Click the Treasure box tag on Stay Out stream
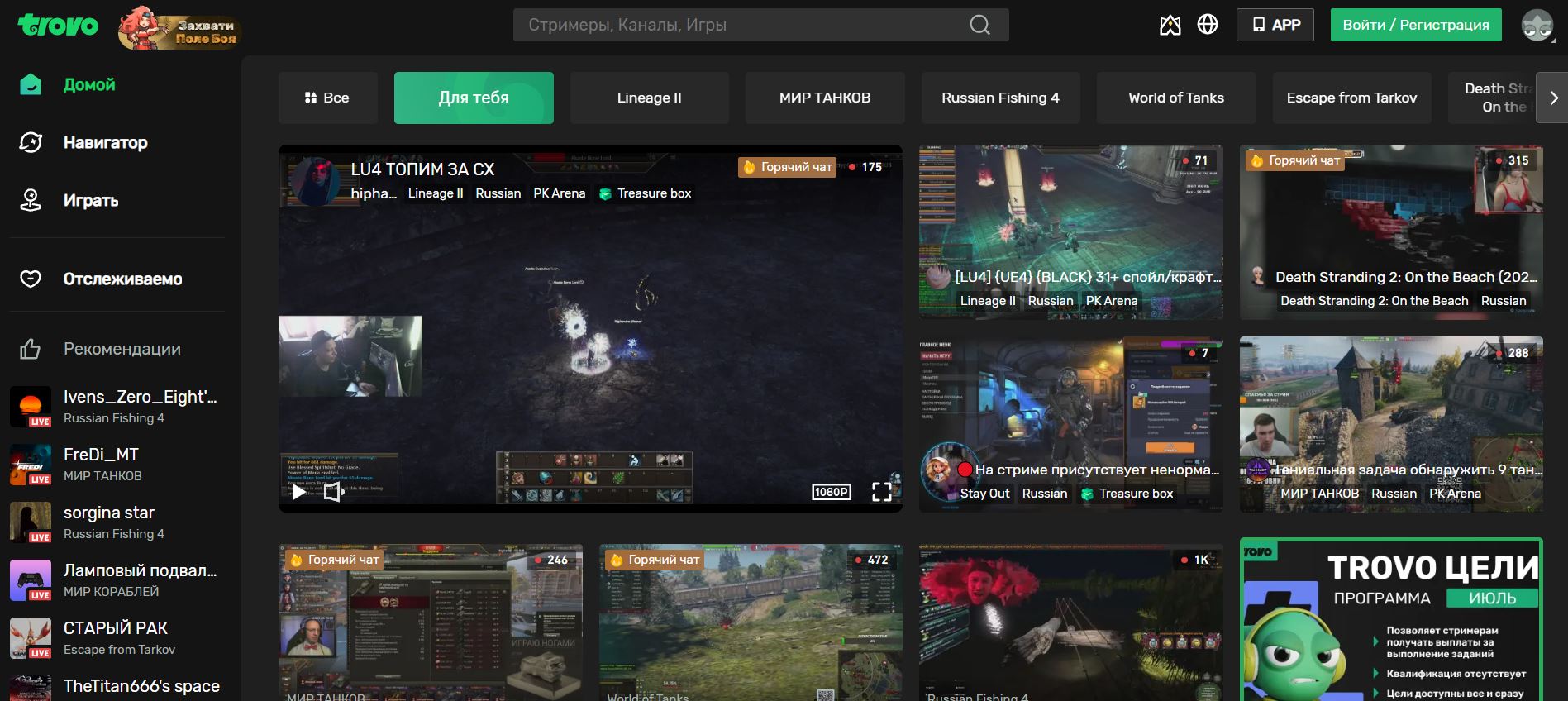 1127,494
